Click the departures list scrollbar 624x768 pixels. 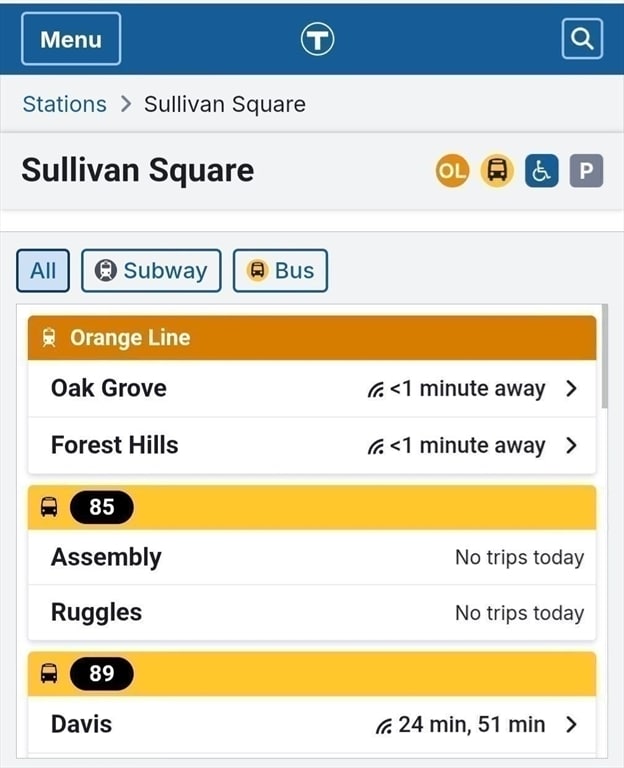605,356
